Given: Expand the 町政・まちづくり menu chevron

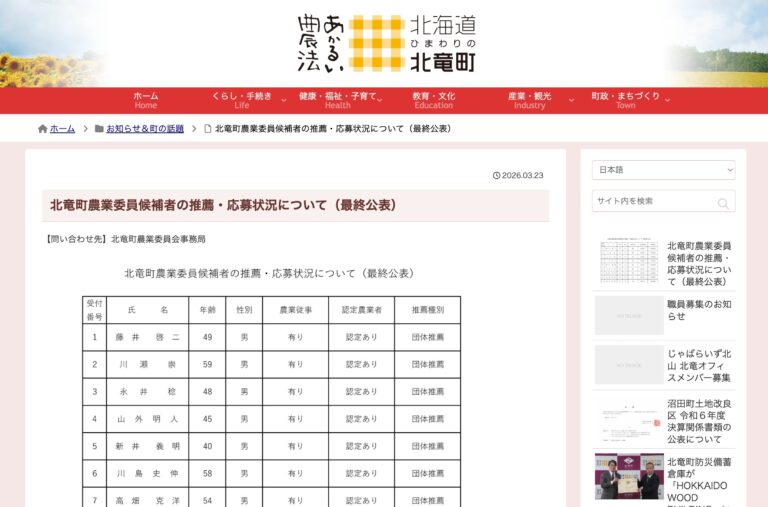Looking at the screenshot, I should coord(667,100).
